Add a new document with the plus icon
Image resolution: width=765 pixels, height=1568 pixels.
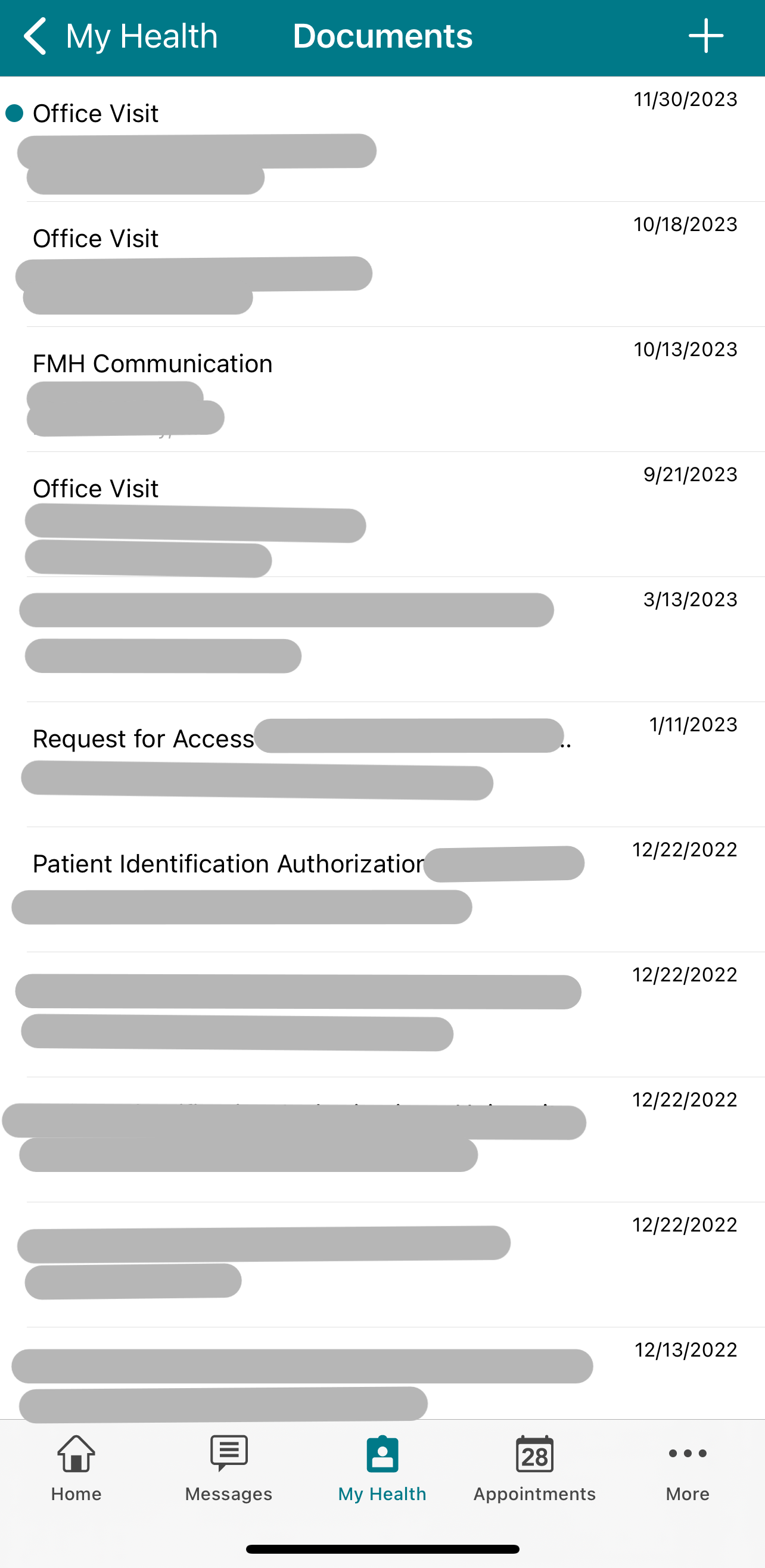tap(705, 36)
